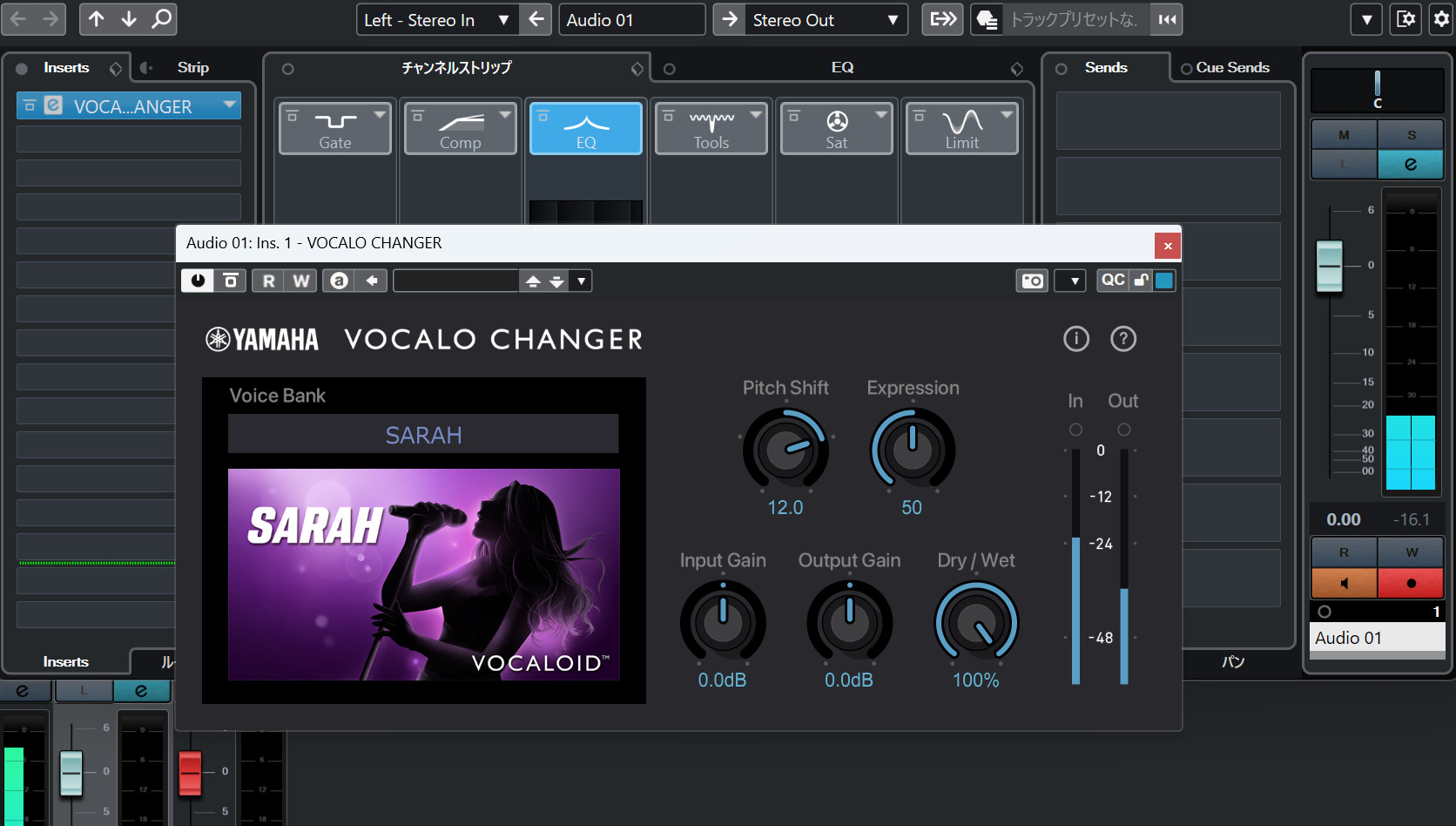The width and height of the screenshot is (1456, 826).
Task: Expand Comp module dropdown arrow
Action: click(x=505, y=114)
